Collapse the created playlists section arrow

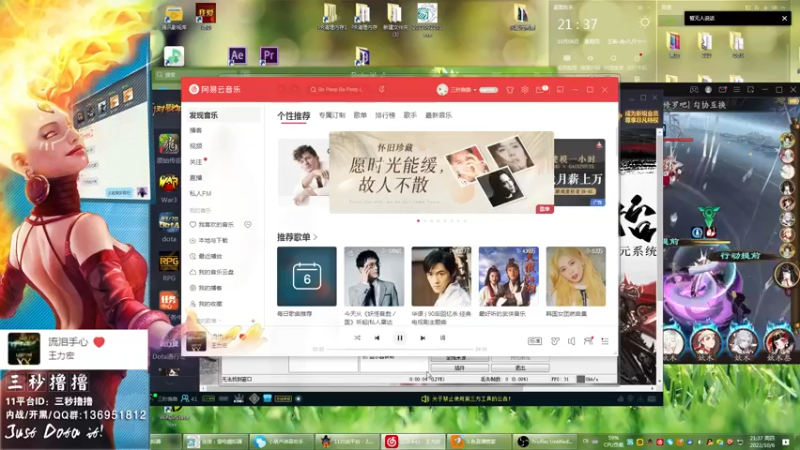[x=221, y=321]
